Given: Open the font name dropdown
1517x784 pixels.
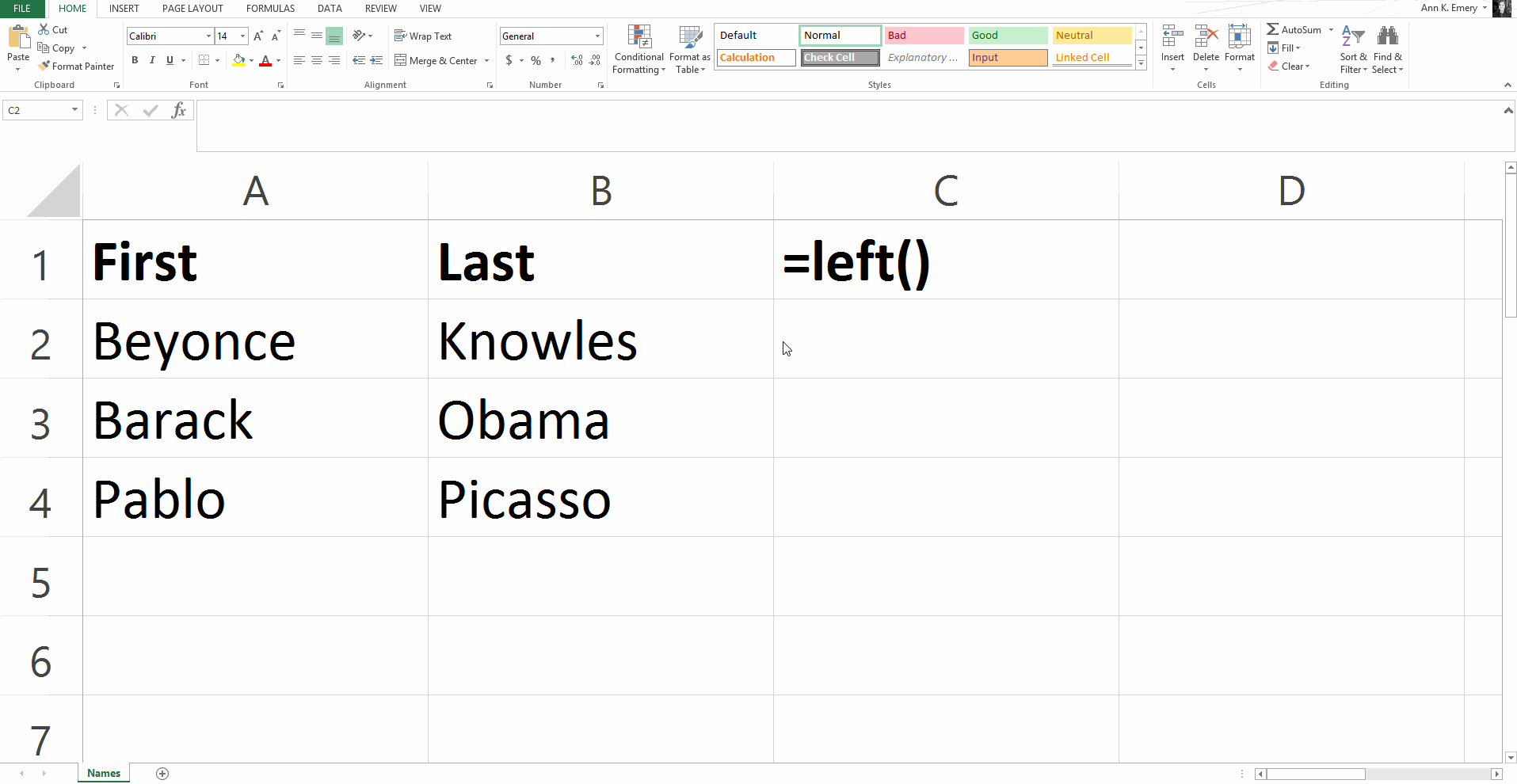Looking at the screenshot, I should [208, 36].
